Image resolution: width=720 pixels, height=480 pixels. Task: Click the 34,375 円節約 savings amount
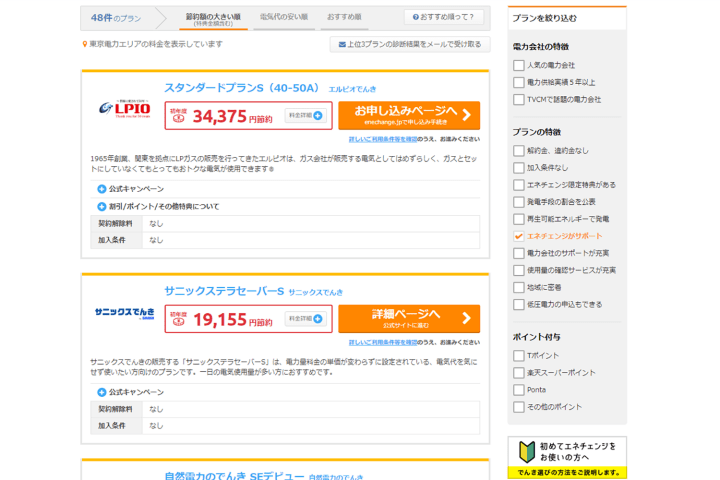tap(232, 117)
